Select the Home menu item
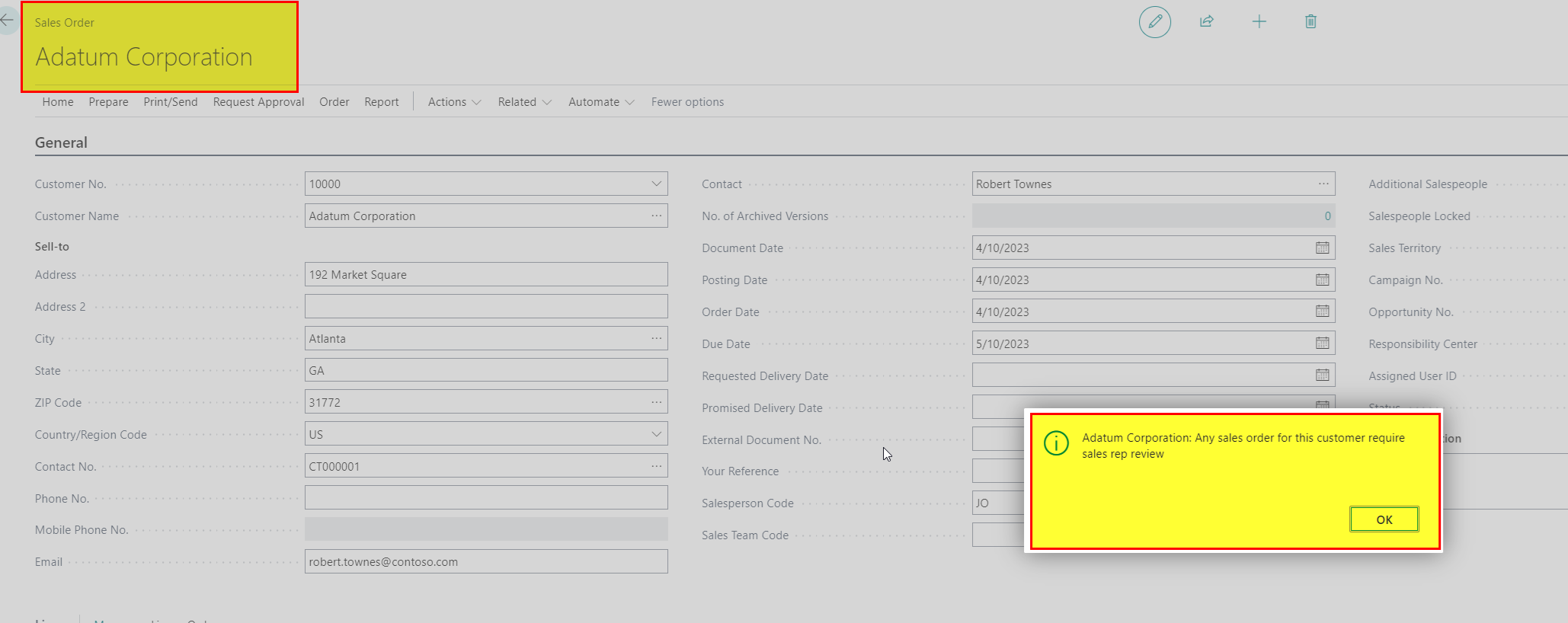1568x623 pixels. tap(58, 102)
